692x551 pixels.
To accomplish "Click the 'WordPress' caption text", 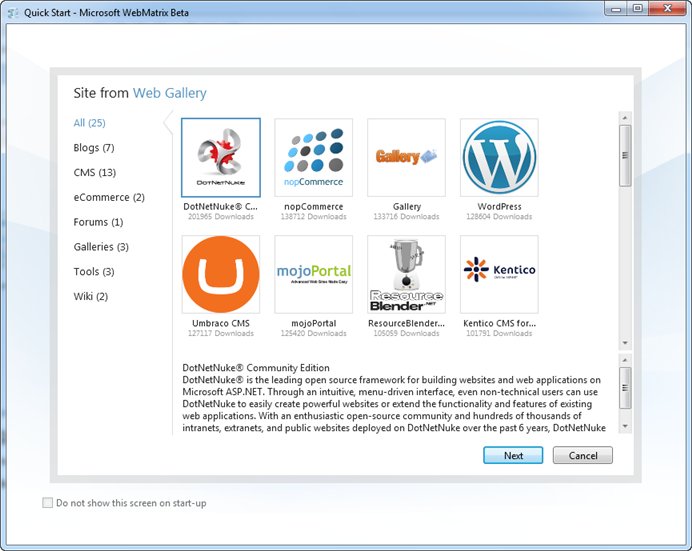I will pyautogui.click(x=499, y=206).
